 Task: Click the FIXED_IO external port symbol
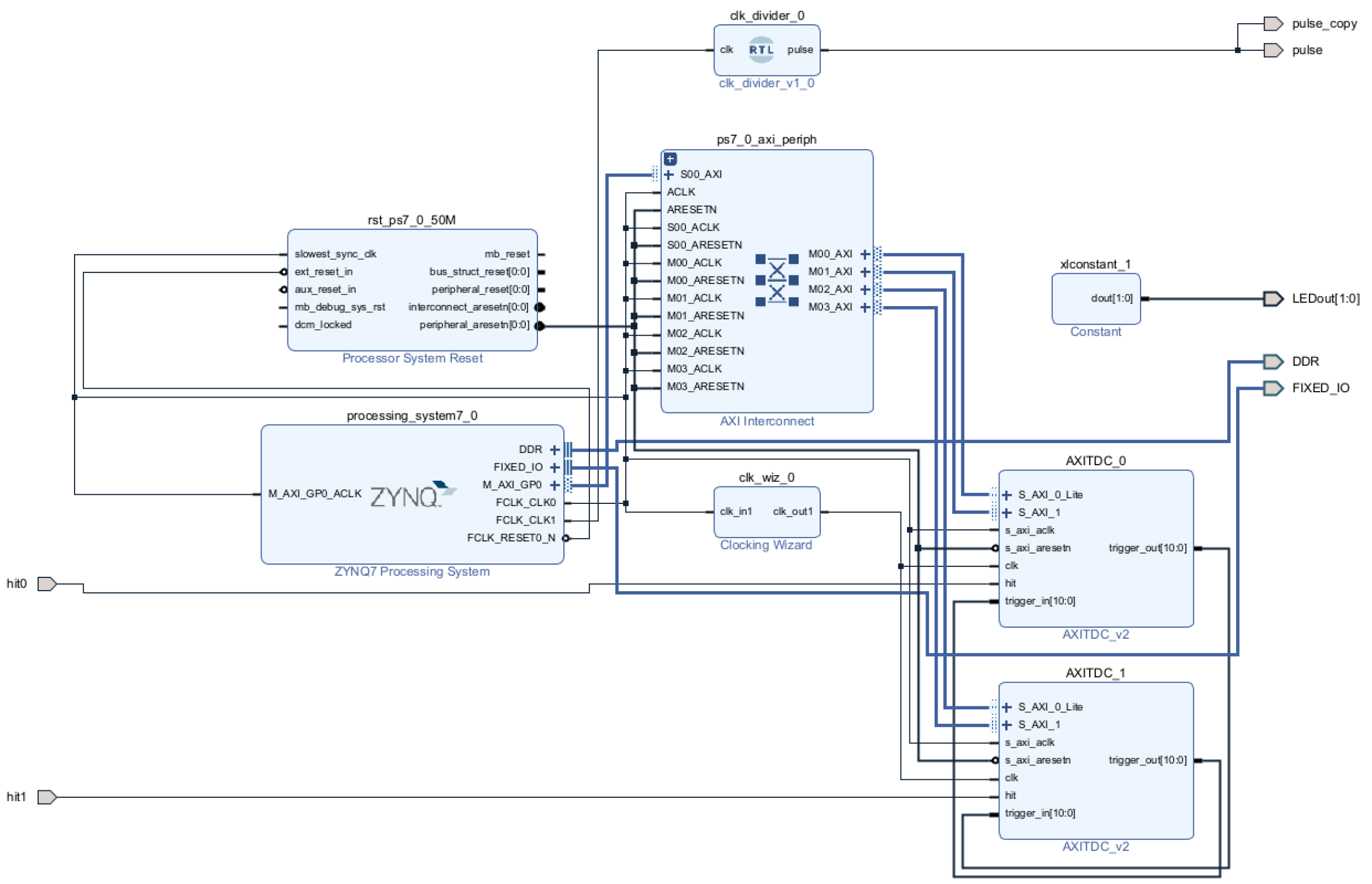1273,388
